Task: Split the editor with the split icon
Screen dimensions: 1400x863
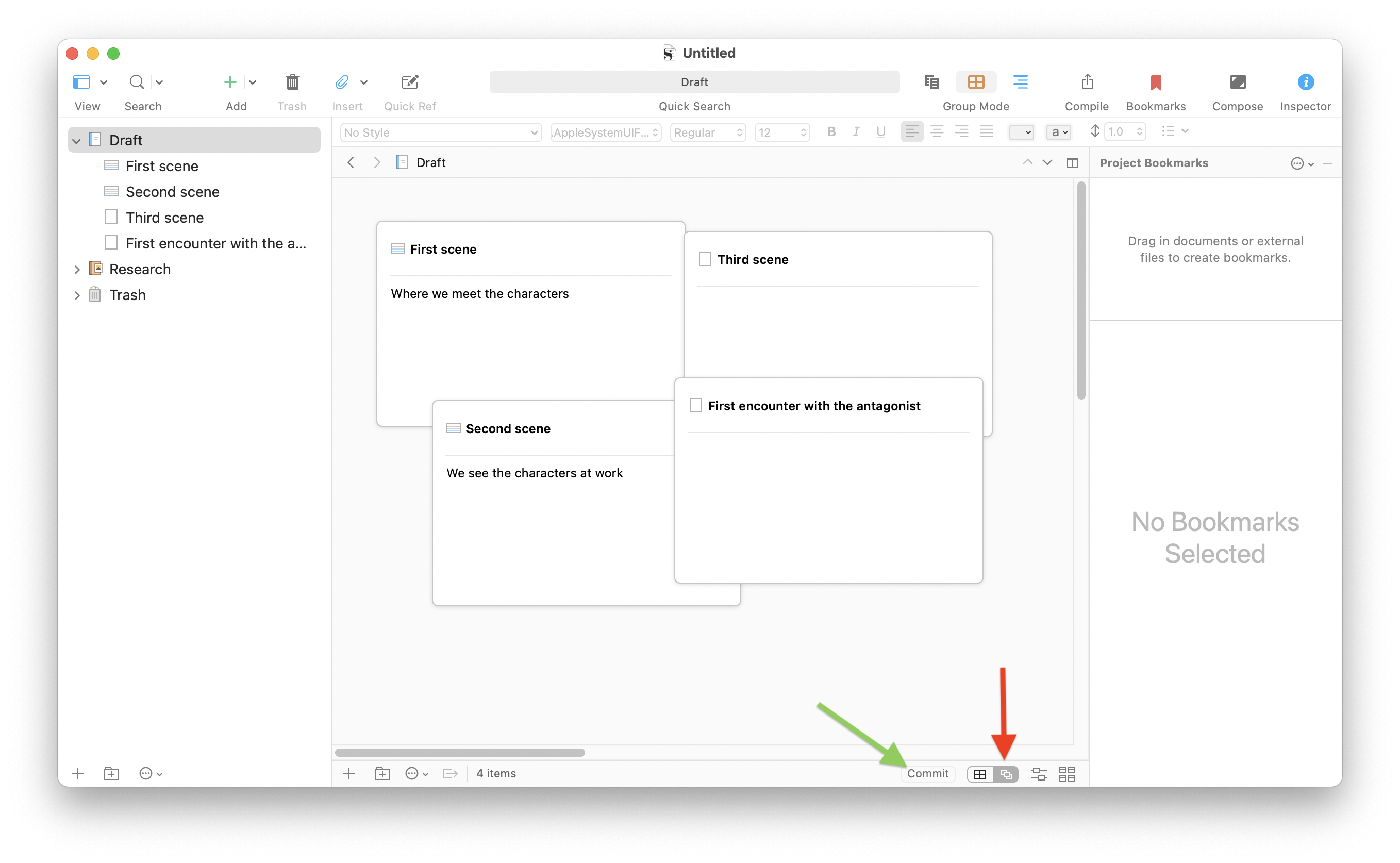Action: coord(1072,163)
